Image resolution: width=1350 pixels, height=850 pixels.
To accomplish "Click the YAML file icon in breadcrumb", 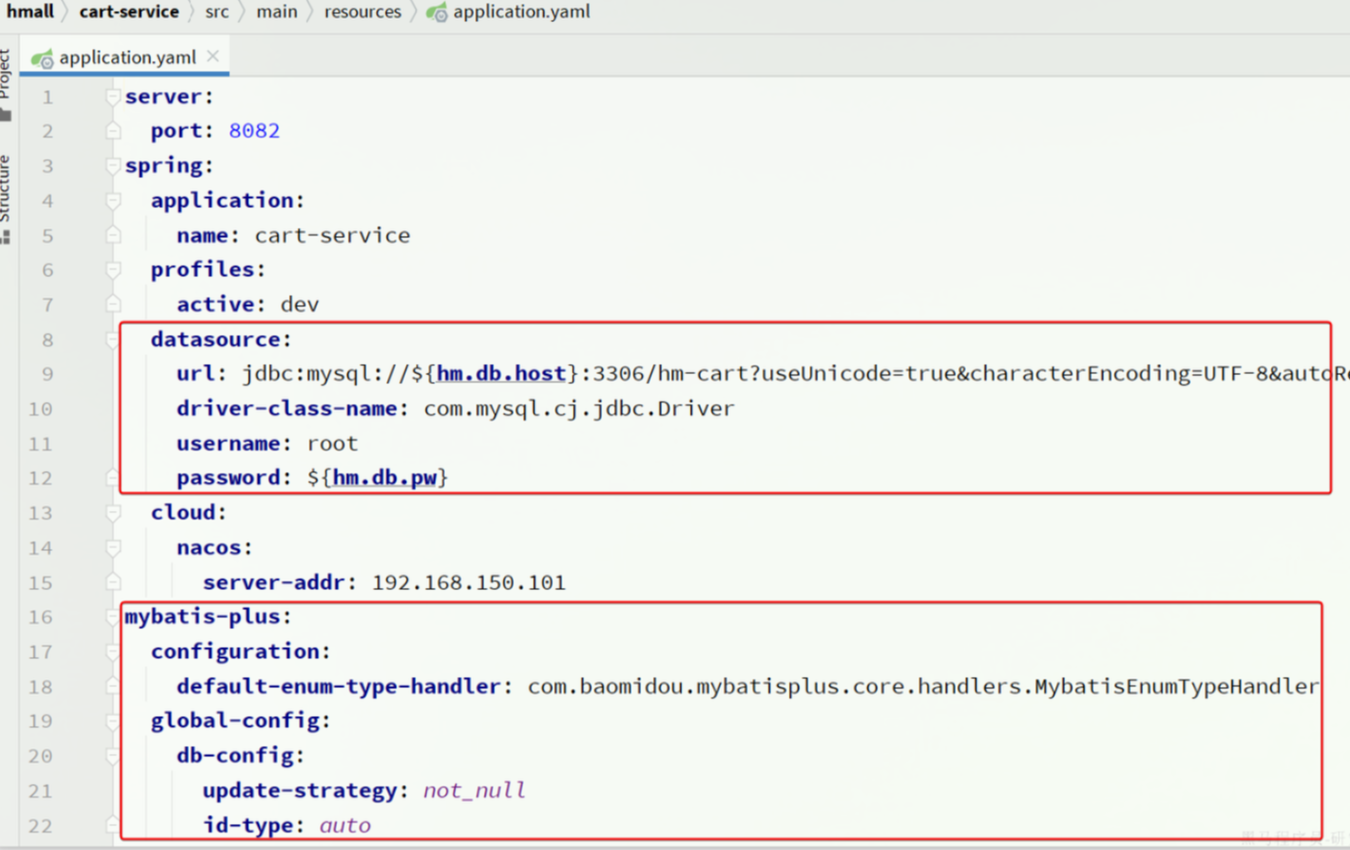I will pyautogui.click(x=437, y=12).
